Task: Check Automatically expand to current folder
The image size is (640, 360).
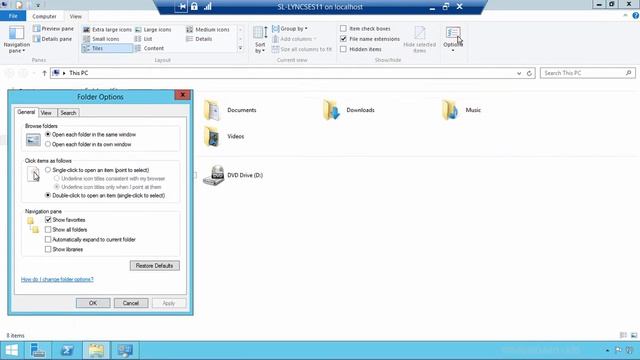Action: [48, 239]
